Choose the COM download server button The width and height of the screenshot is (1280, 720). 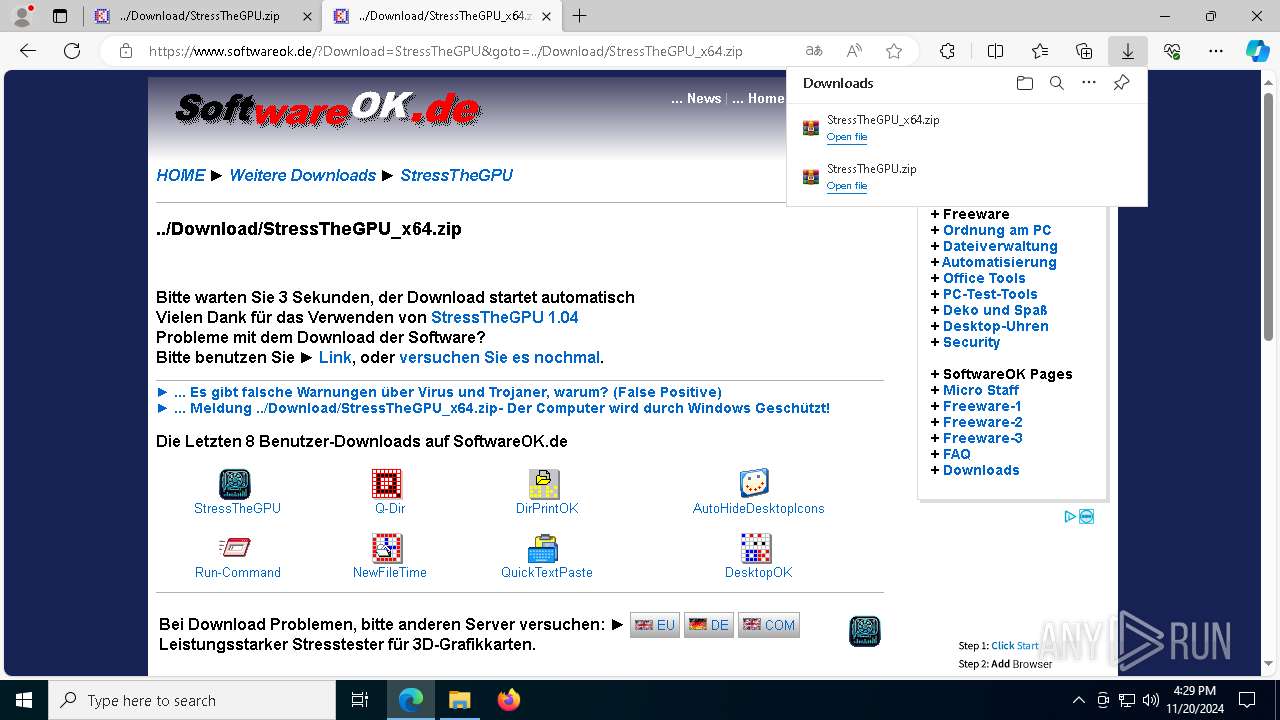769,625
